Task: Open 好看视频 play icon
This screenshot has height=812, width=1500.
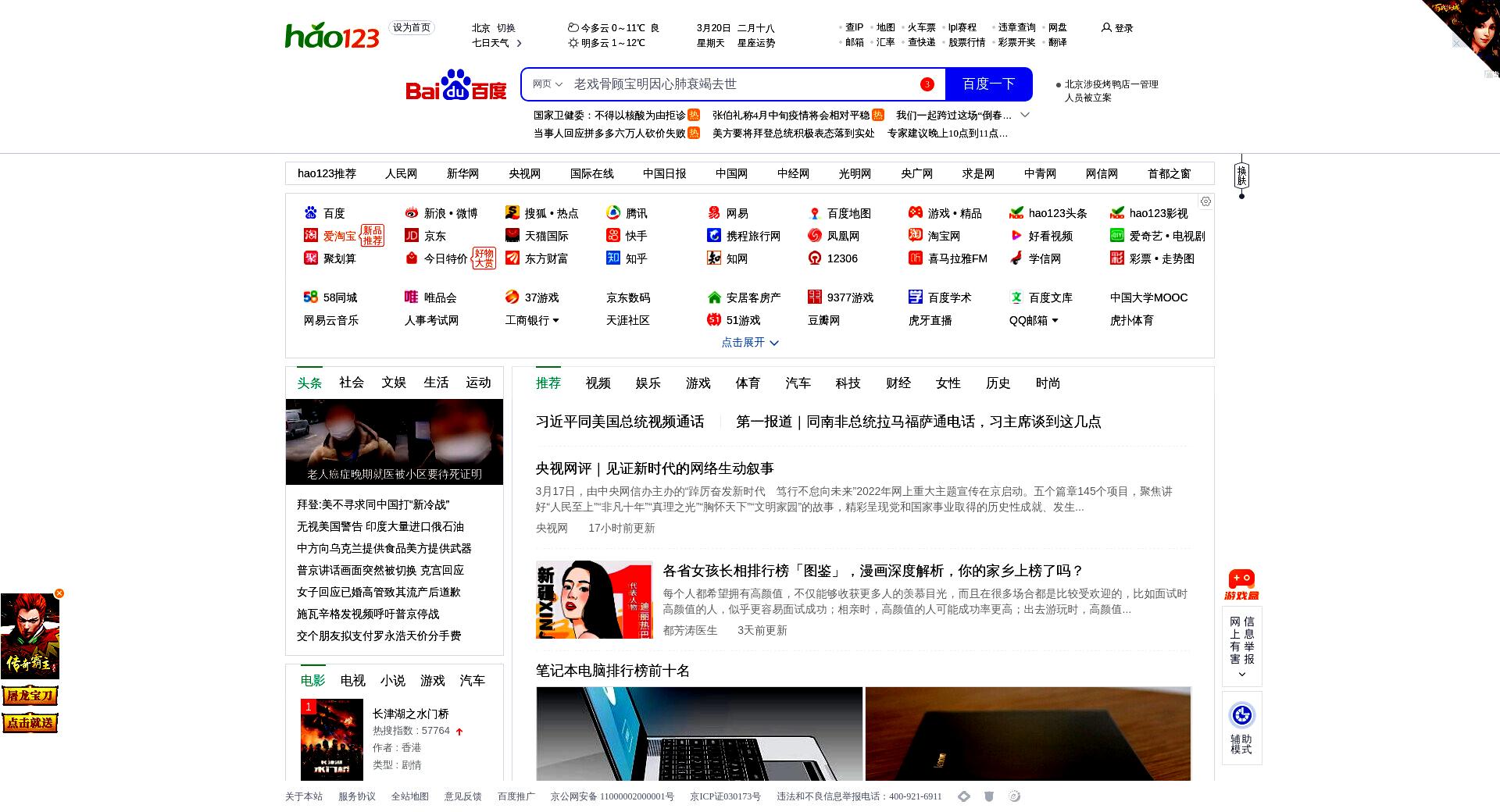Action: pos(1016,235)
